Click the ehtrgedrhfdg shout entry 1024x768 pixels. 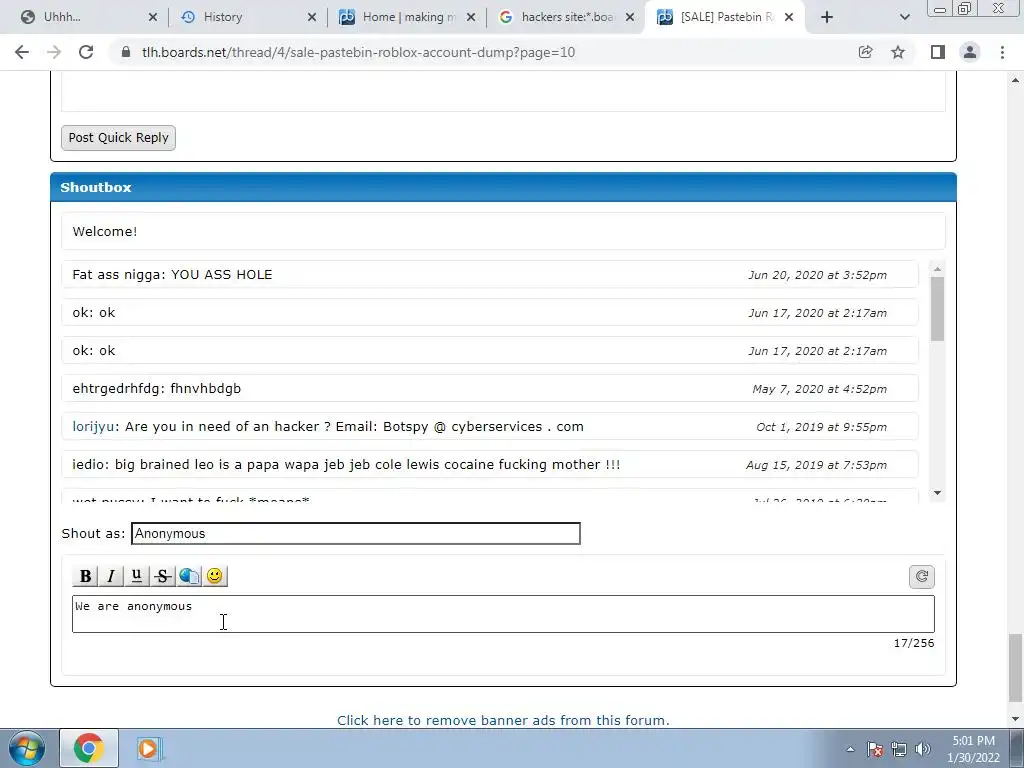pos(490,389)
